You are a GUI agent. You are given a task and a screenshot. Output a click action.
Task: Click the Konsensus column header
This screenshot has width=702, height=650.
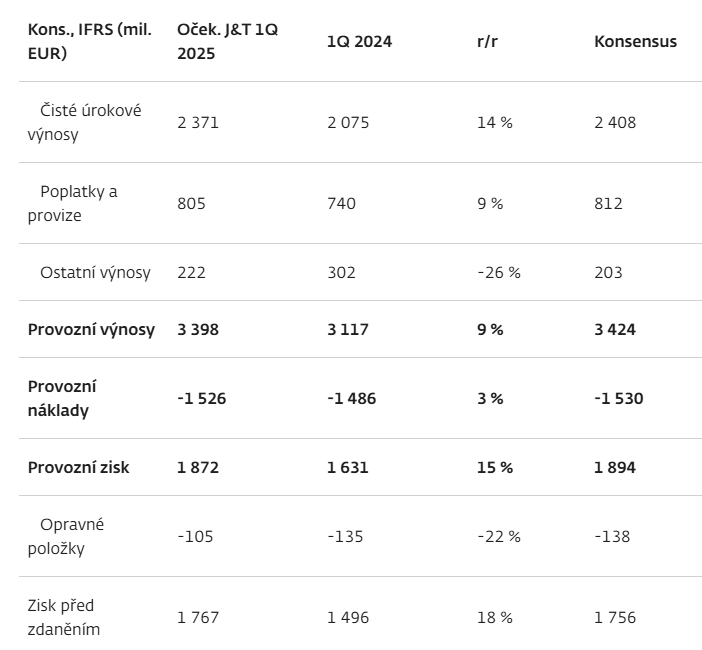pos(635,41)
